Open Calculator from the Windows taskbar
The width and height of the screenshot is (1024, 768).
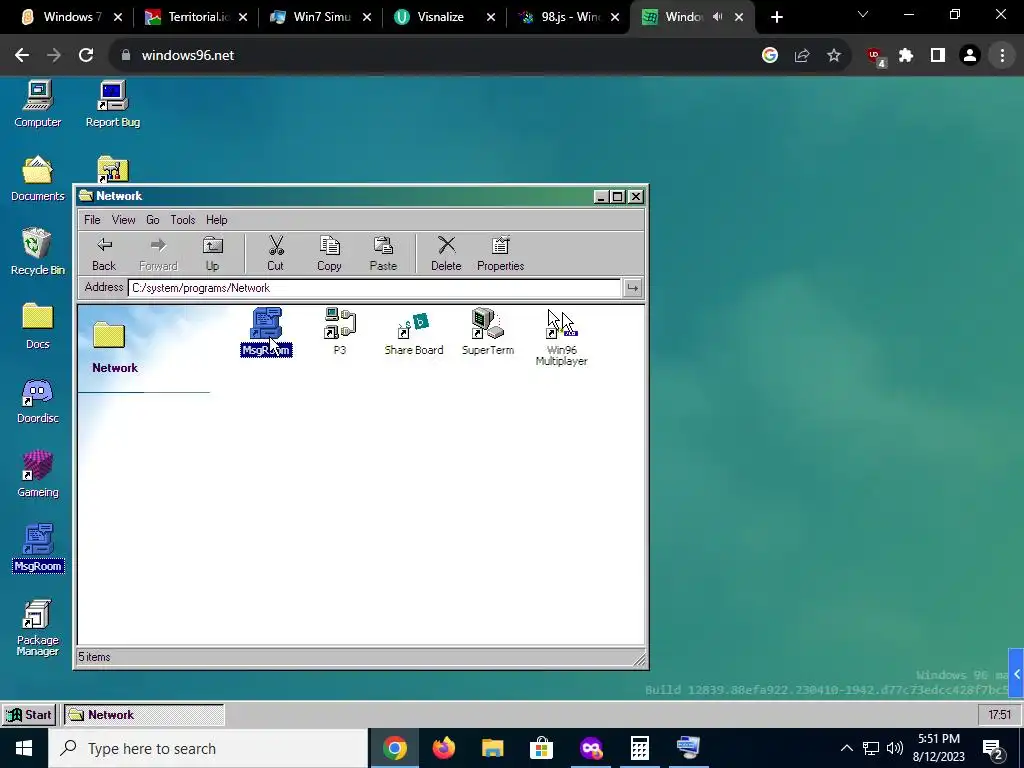(x=639, y=748)
